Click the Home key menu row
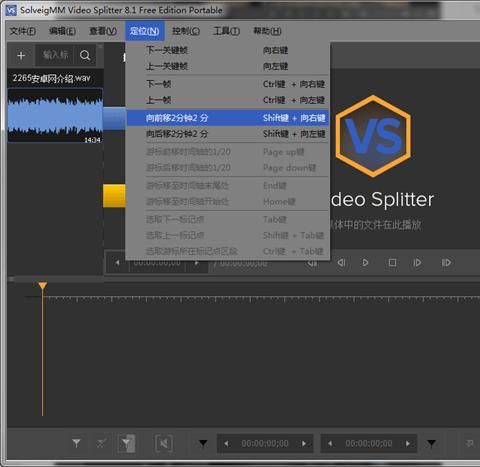Screen dimensions: 480x467 pos(228,202)
